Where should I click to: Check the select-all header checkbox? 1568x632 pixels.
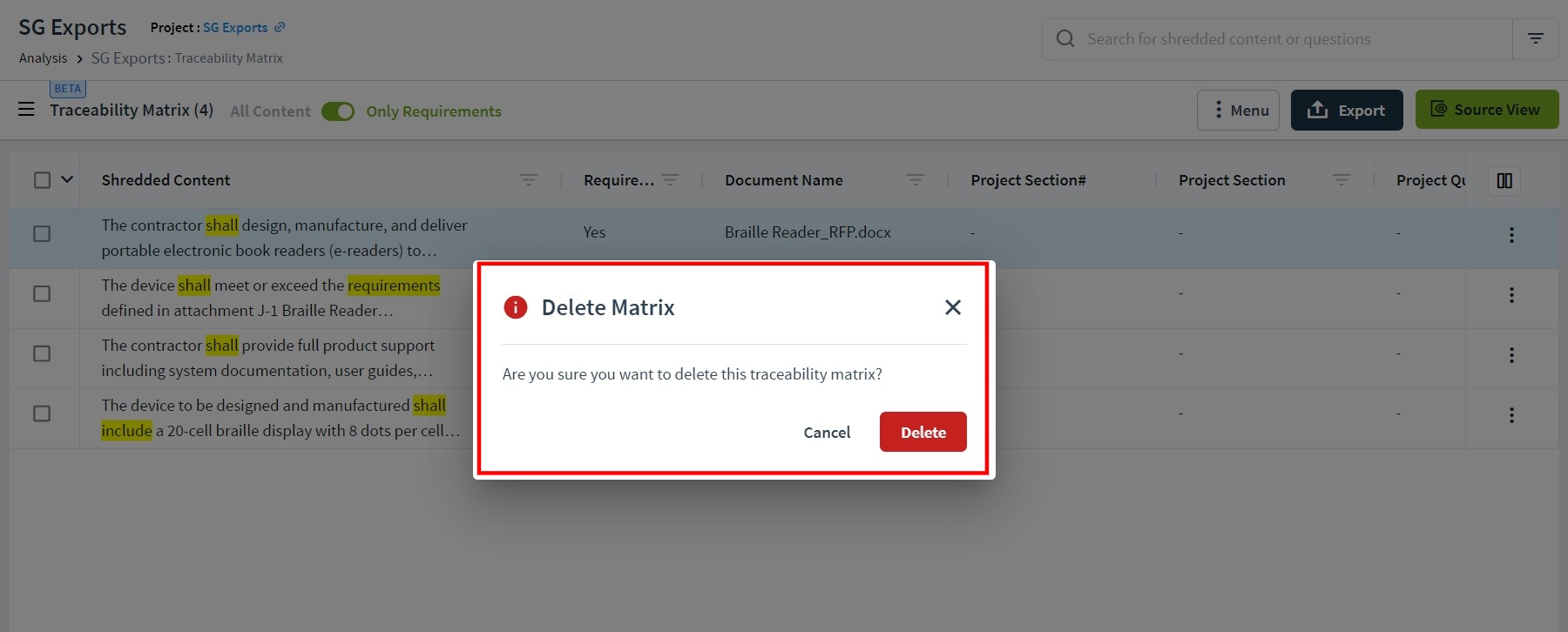coord(42,180)
